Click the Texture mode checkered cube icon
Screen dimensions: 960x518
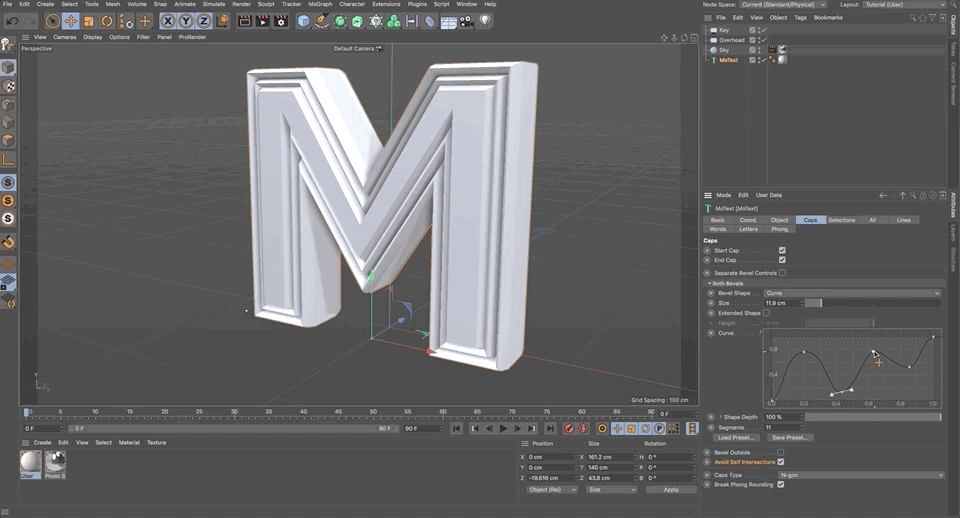point(8,86)
